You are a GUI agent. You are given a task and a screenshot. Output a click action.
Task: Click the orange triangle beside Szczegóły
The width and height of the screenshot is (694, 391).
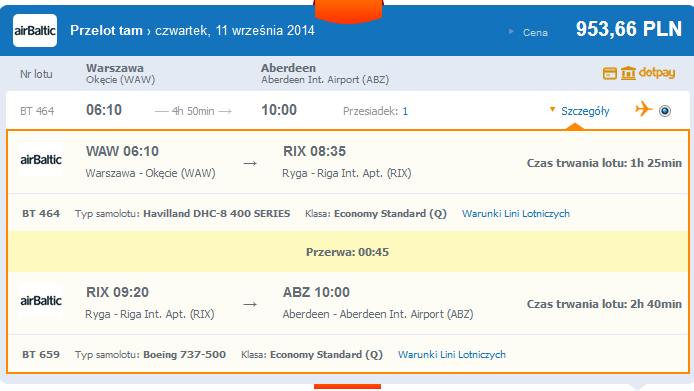click(552, 109)
